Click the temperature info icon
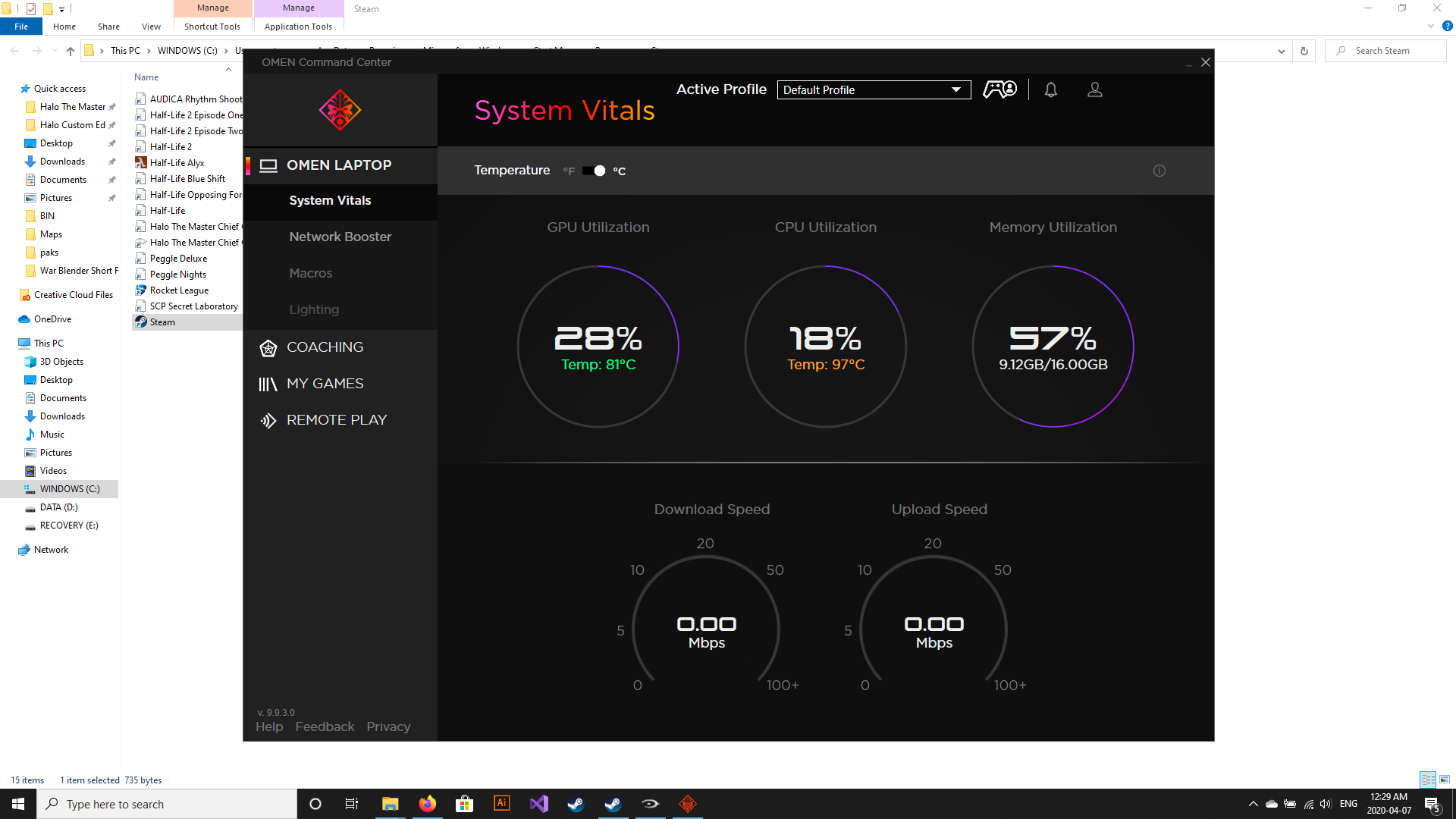The height and width of the screenshot is (819, 1456). pyautogui.click(x=1159, y=171)
